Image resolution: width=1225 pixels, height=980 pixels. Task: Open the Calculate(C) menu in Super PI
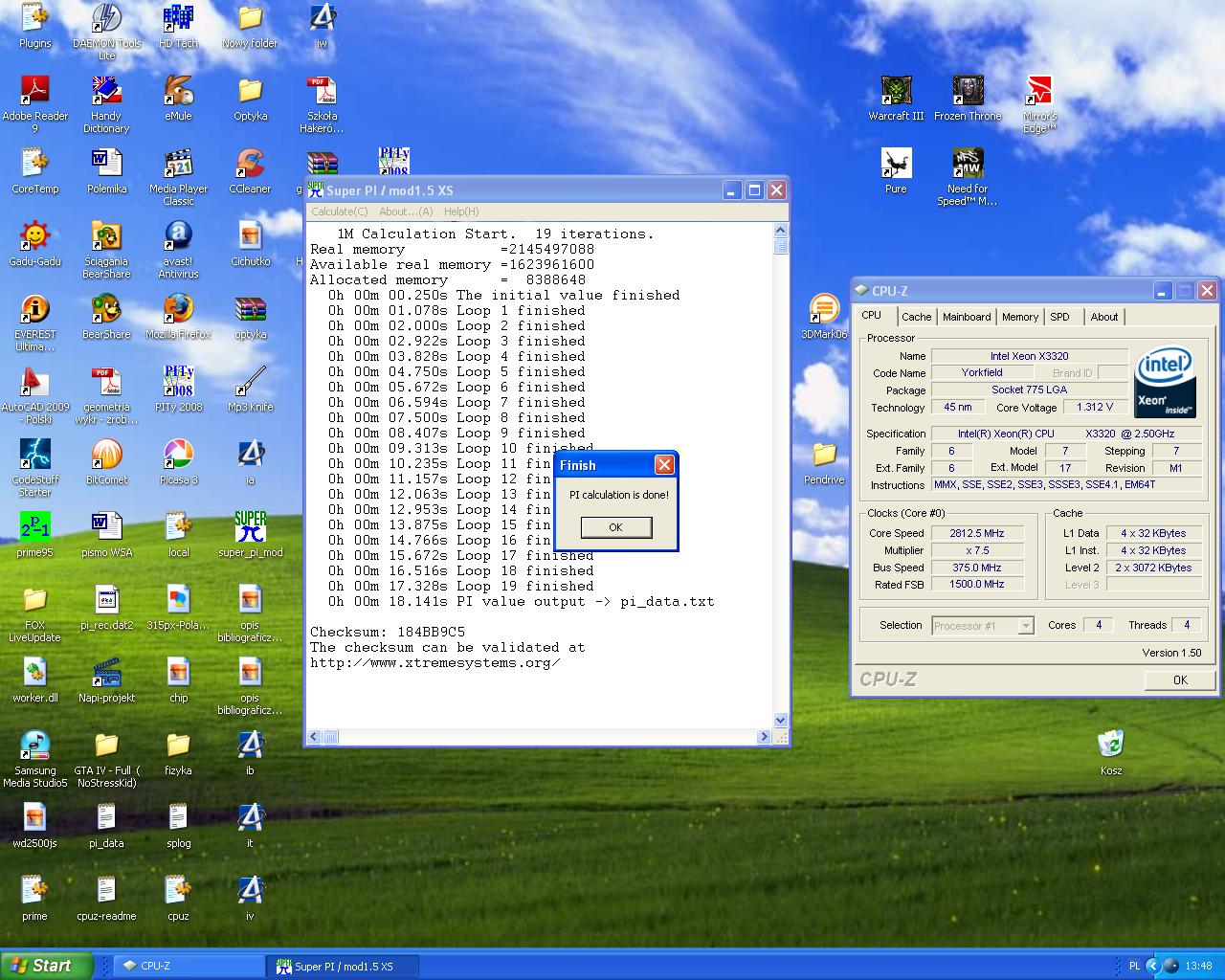coord(339,212)
